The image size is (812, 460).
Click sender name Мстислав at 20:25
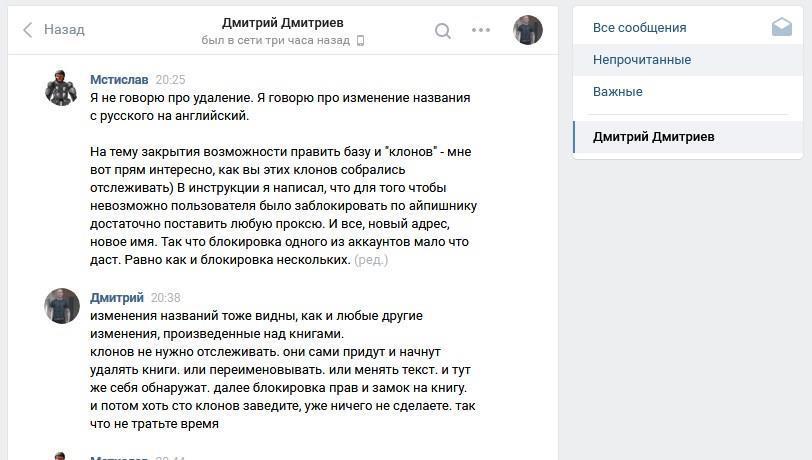[119, 79]
